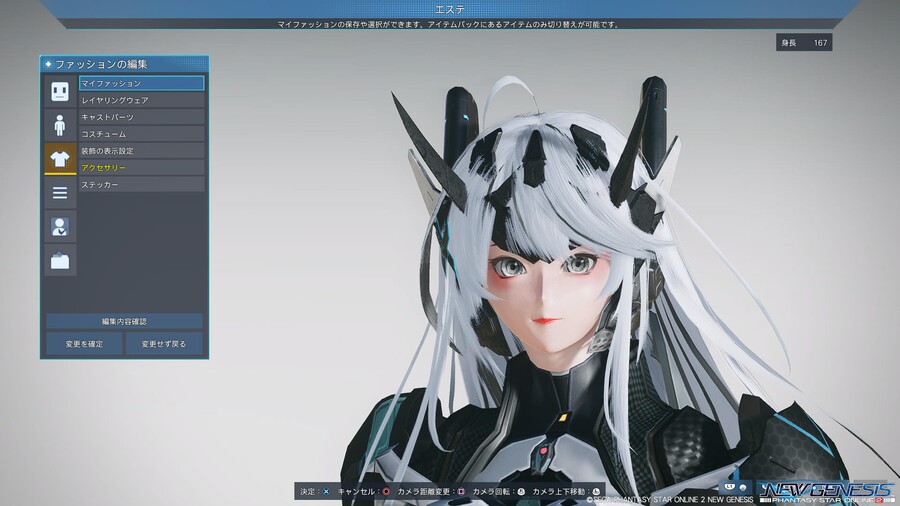This screenshot has height=506, width=900.
Task: Choose コスチューム menu entry
Action: (141, 134)
